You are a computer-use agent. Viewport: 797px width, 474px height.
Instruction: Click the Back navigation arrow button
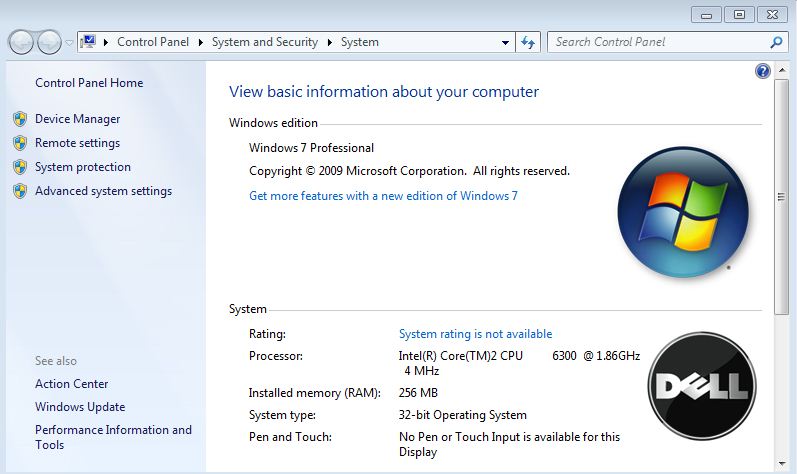pyautogui.click(x=21, y=42)
